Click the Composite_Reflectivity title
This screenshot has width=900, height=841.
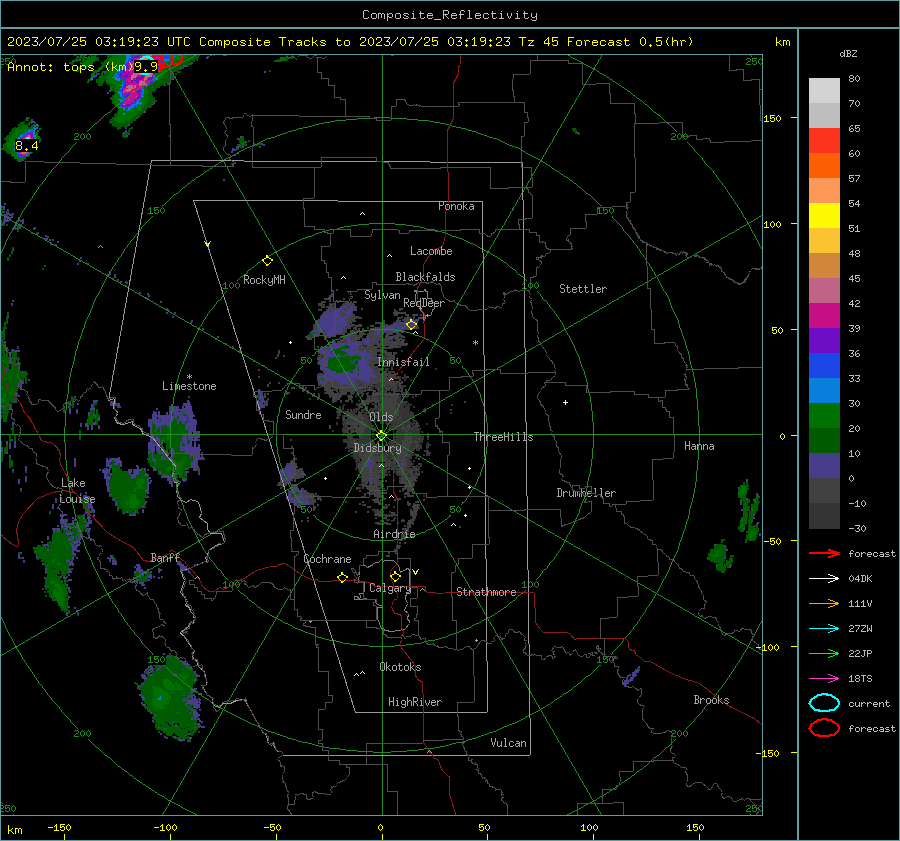[x=450, y=15]
